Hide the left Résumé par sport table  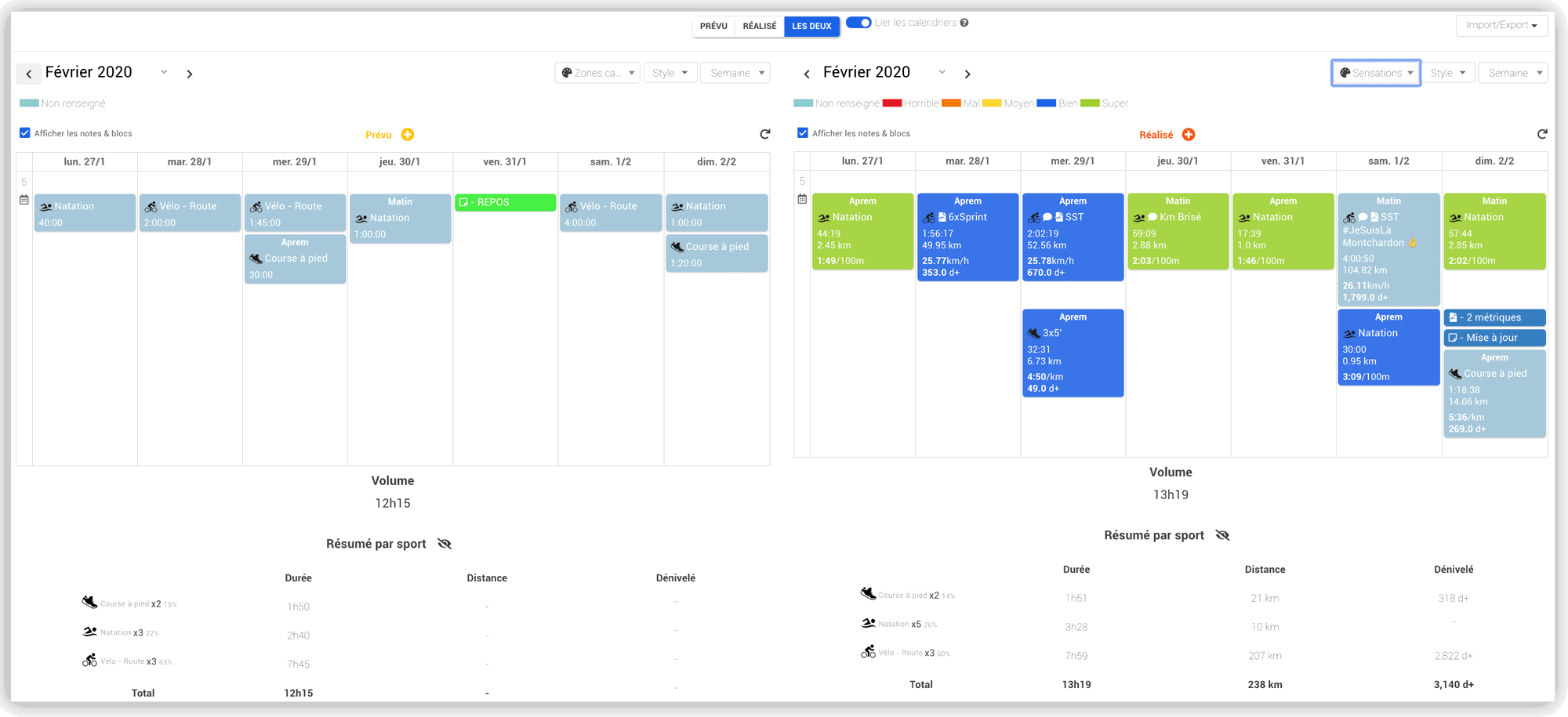pos(445,542)
